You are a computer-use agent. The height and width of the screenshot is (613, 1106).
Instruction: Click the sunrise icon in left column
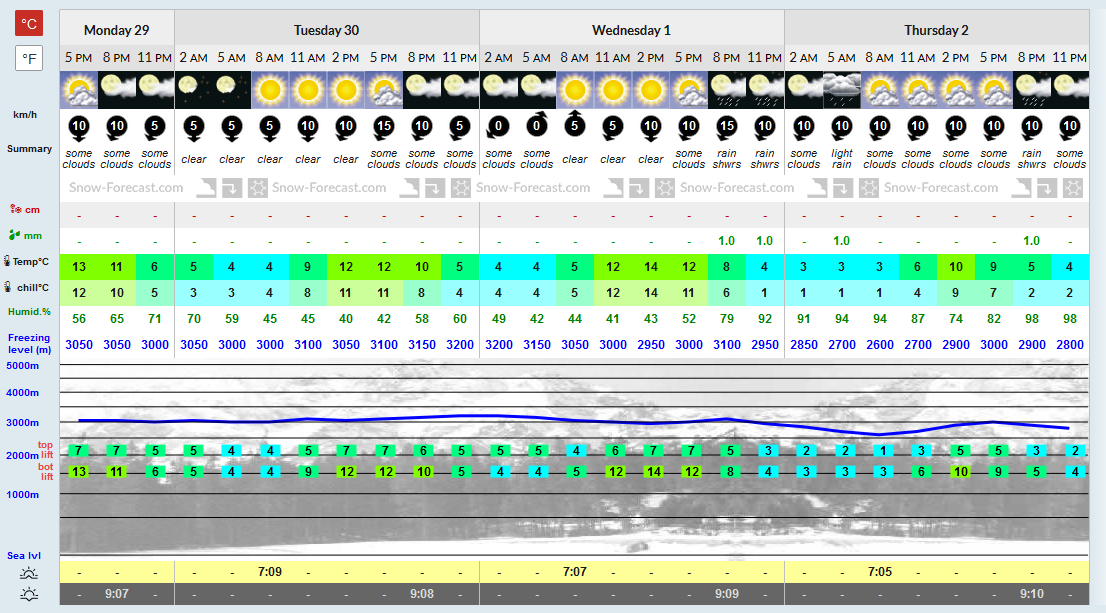[29, 573]
